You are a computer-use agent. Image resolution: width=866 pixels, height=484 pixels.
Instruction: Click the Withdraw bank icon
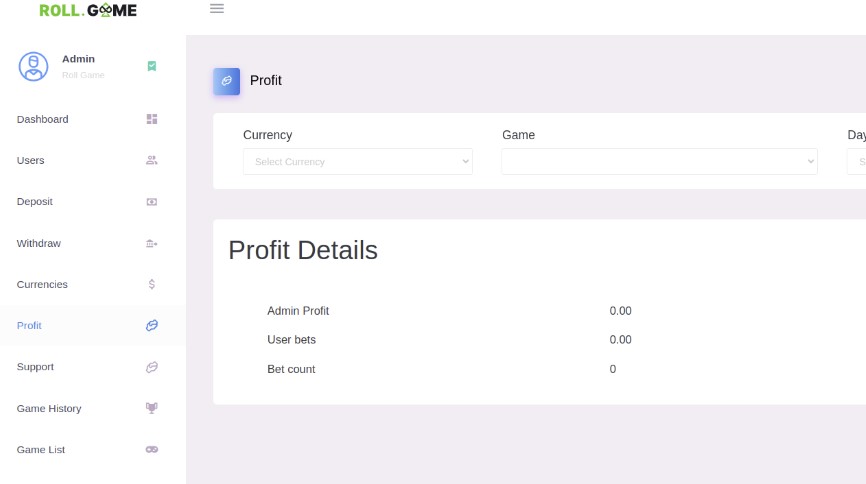[x=151, y=243]
